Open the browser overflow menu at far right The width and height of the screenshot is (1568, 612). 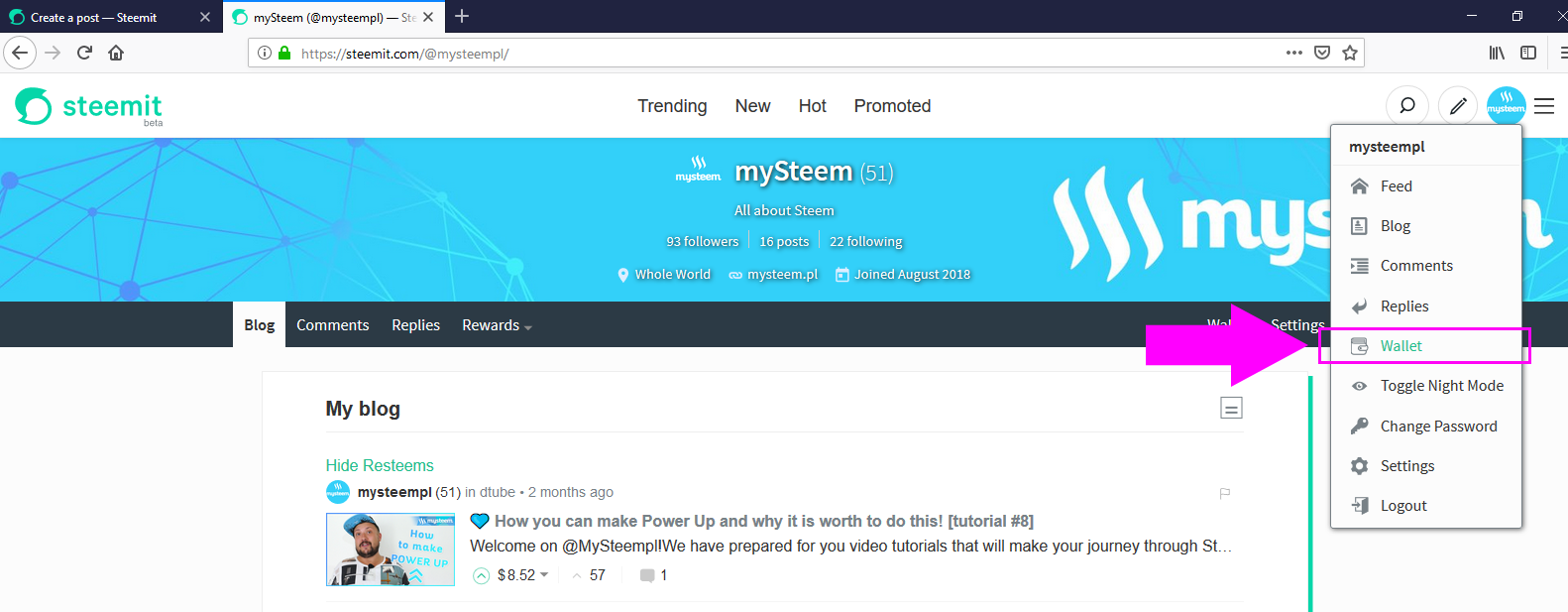point(1563,53)
